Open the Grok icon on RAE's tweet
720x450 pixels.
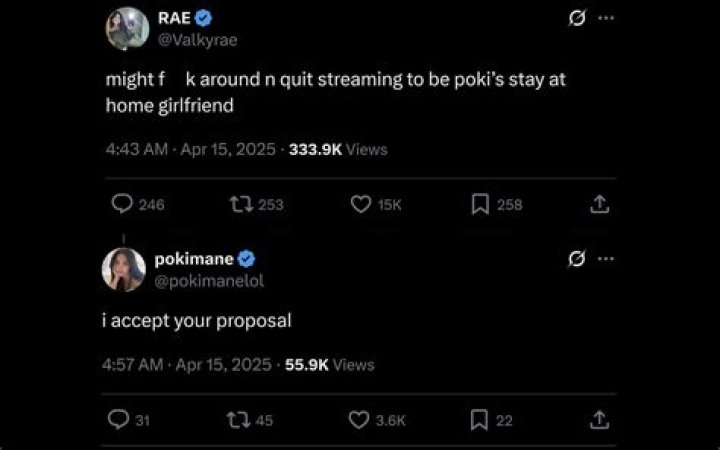pyautogui.click(x=577, y=18)
